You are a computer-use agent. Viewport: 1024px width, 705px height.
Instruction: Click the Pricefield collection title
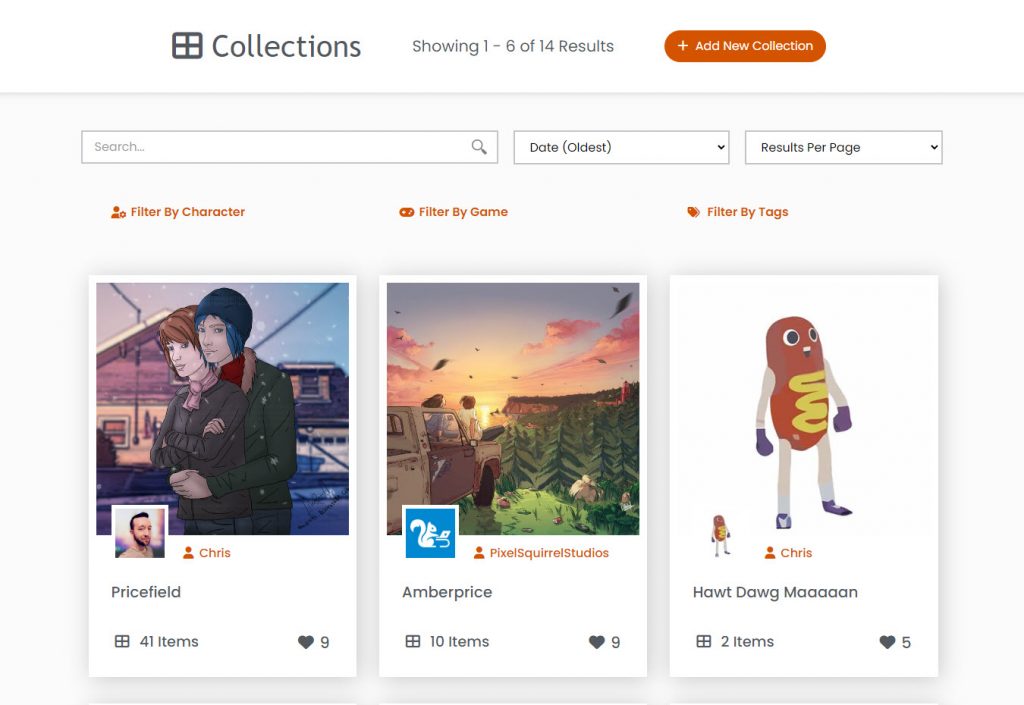coord(146,592)
